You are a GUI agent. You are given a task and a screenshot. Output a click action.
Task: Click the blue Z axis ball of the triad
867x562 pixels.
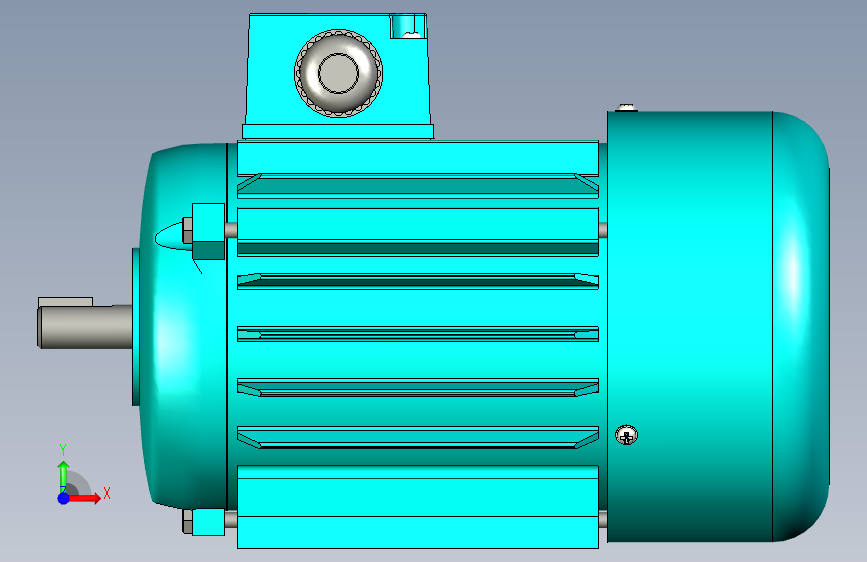coord(63,498)
